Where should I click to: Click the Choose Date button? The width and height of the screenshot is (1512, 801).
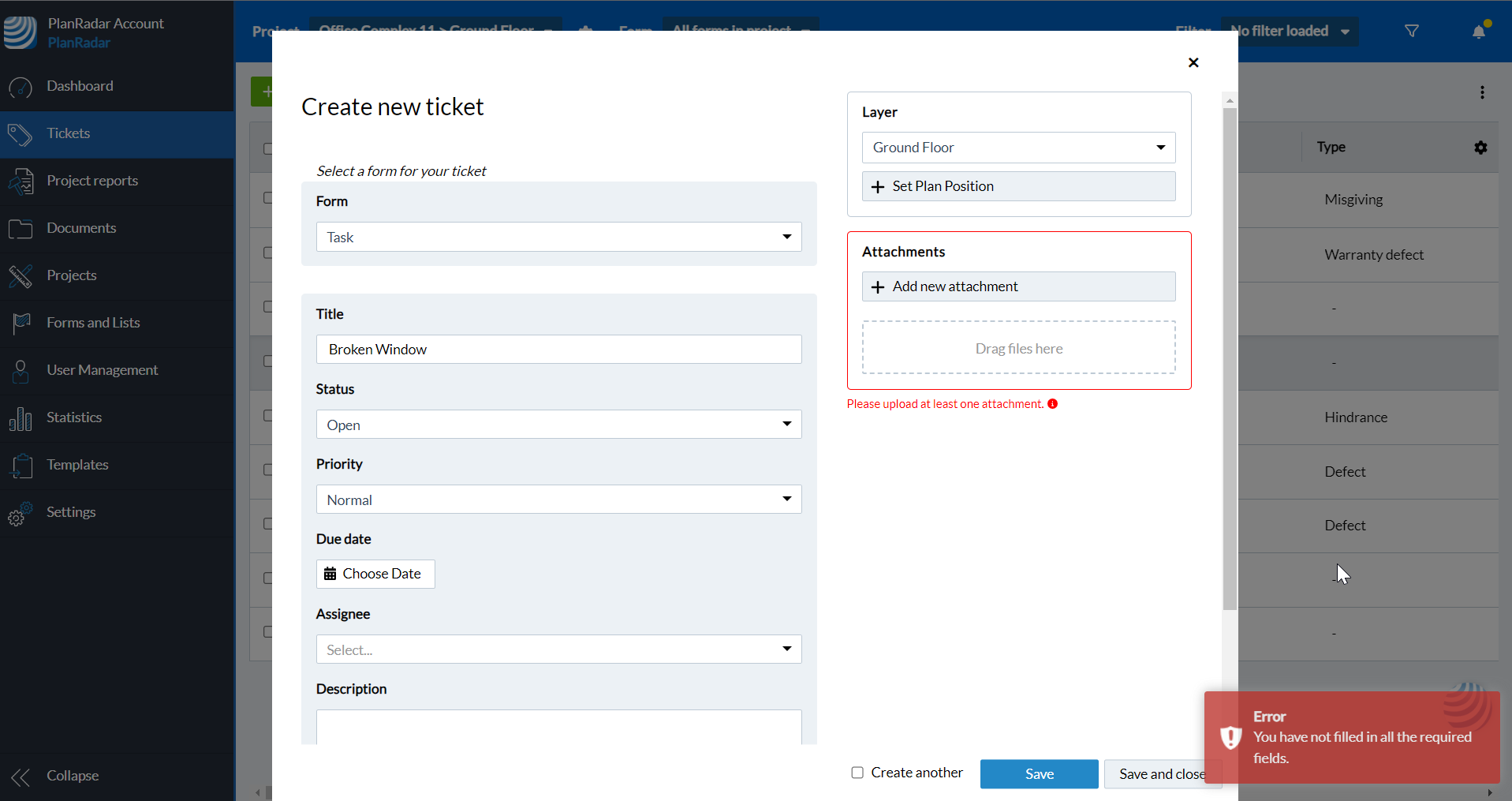pos(375,574)
